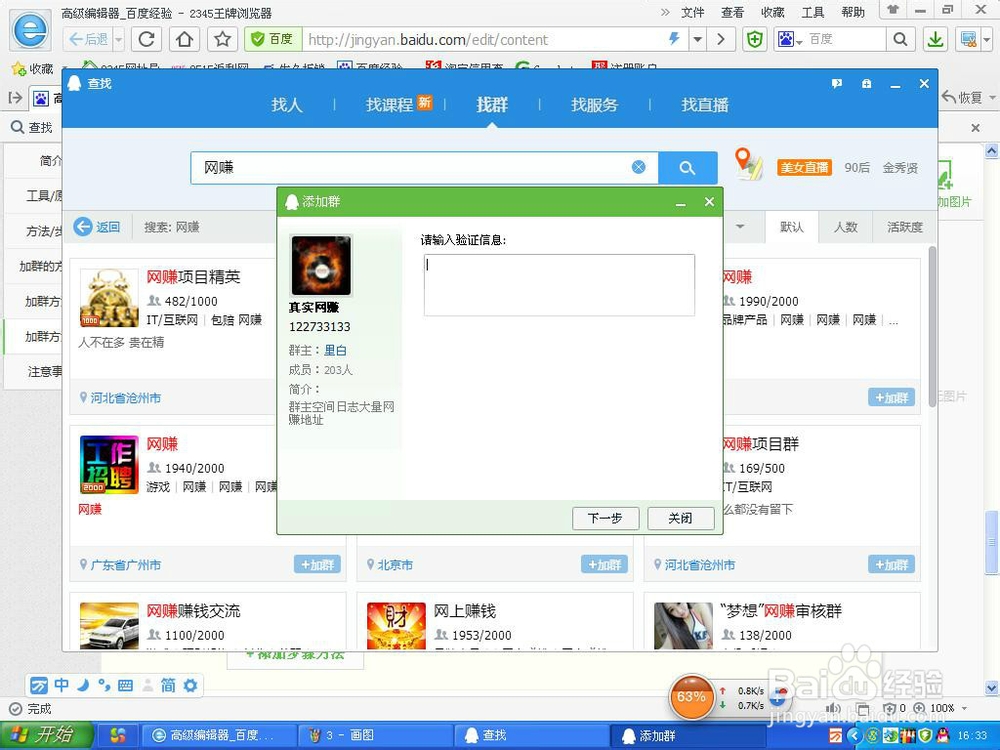Screen dimensions: 1000x750
Task: Click the 90后 hot keyword
Action: tap(857, 167)
